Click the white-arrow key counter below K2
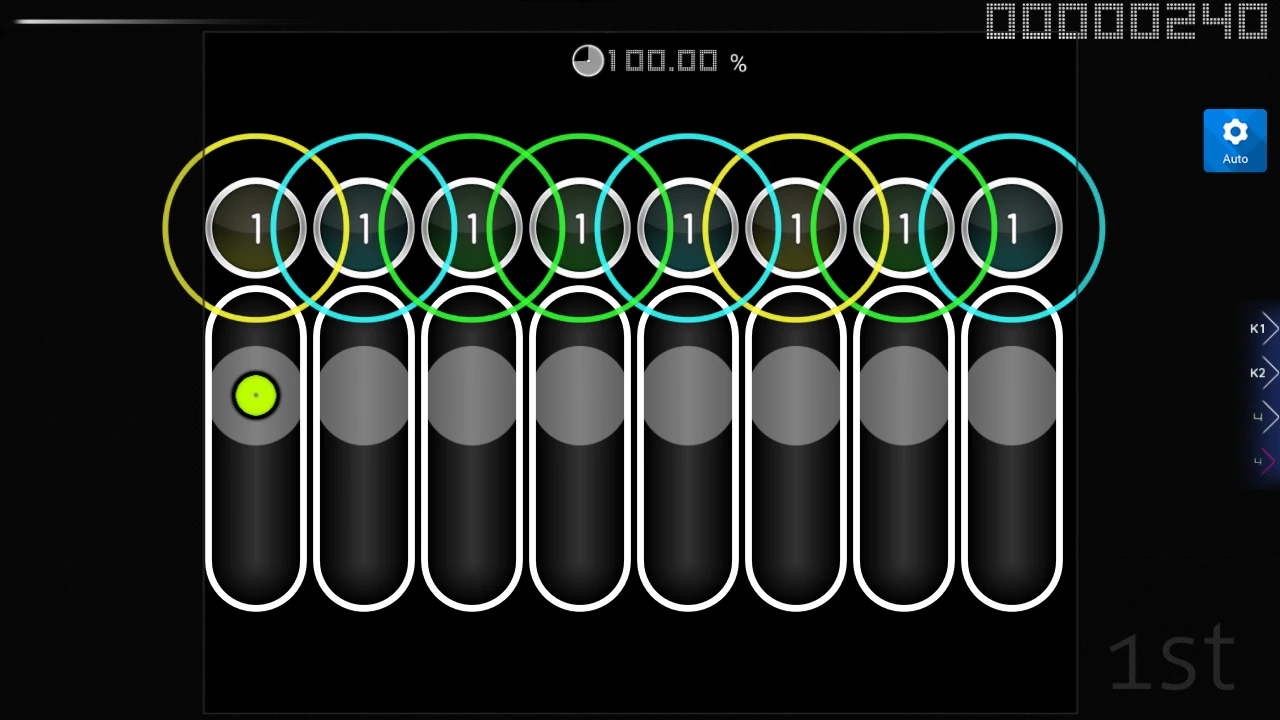Viewport: 1280px width, 720px height. pos(1264,417)
